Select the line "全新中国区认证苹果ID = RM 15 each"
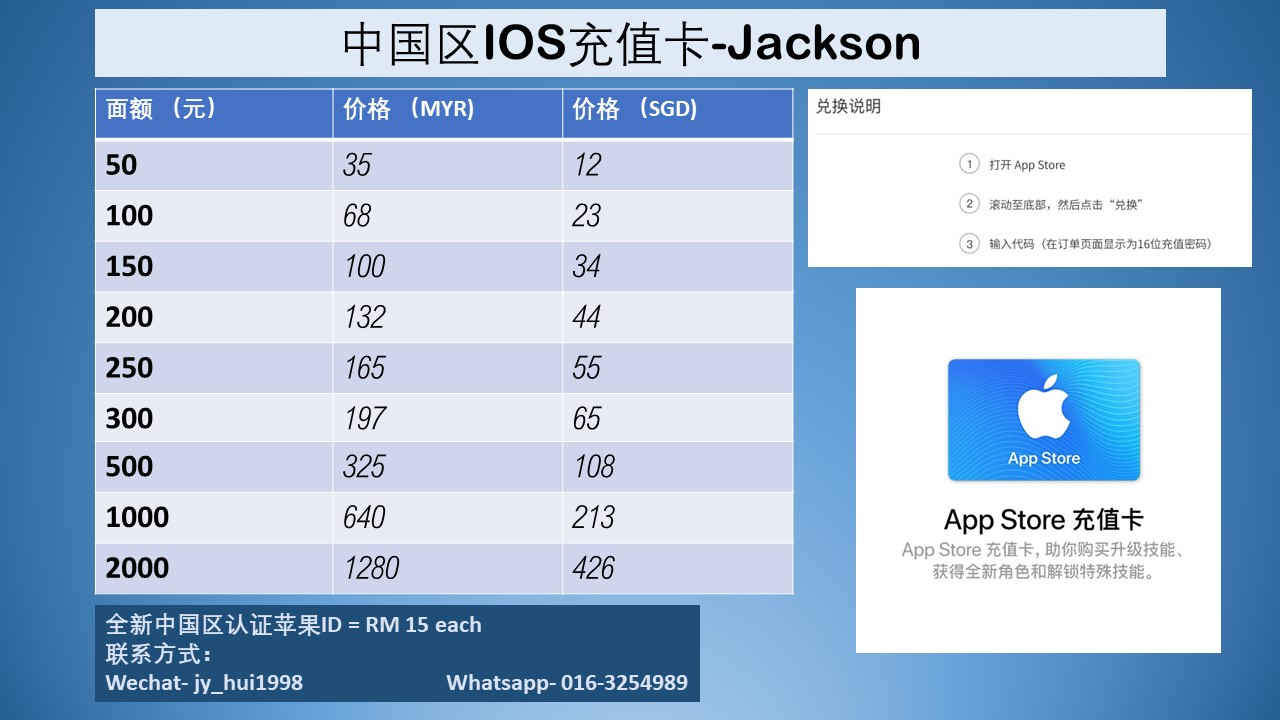The image size is (1280, 720). [294, 625]
